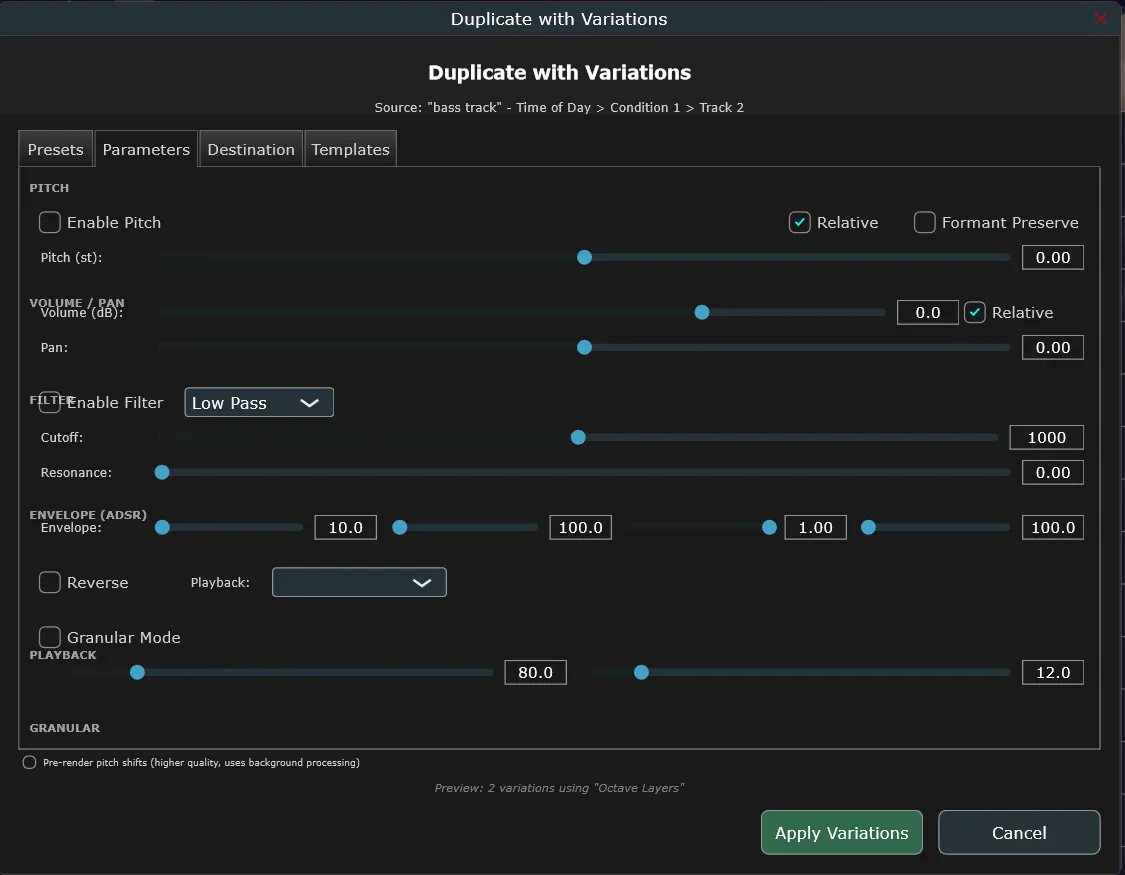The image size is (1125, 875).
Task: Click the Pitch (st) slider handle
Action: tap(585, 257)
